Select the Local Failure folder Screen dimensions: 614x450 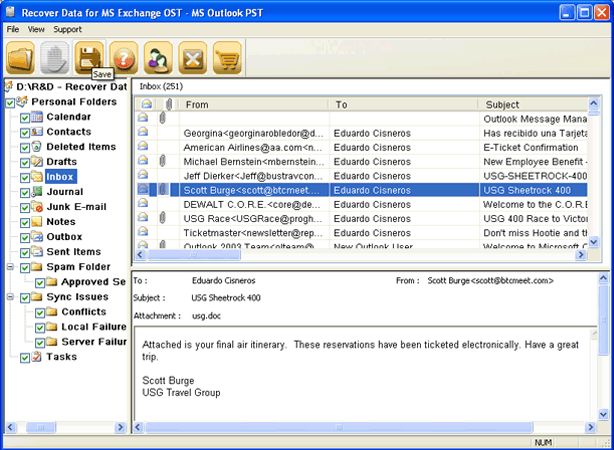click(94, 327)
